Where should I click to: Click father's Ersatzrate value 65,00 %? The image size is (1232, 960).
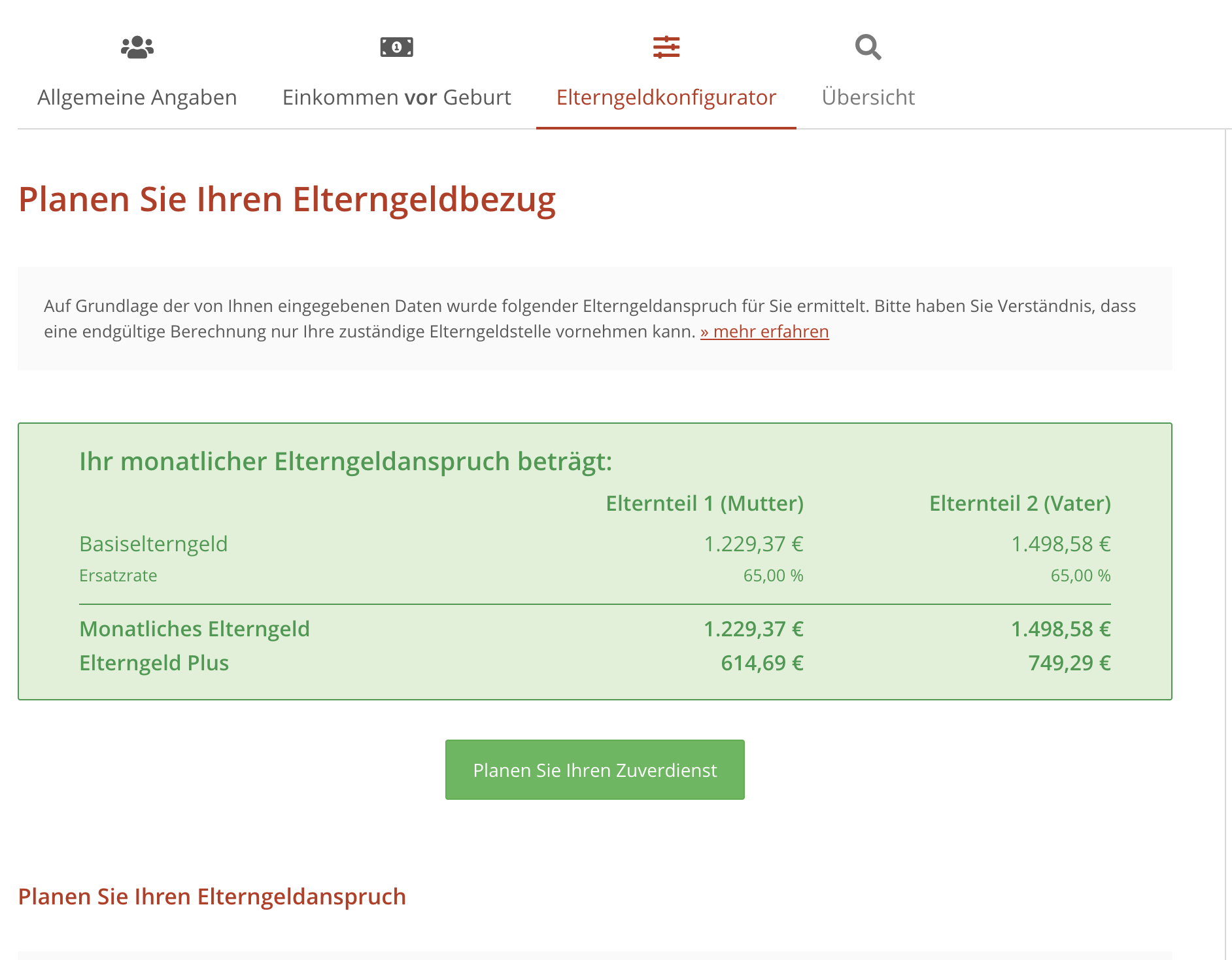1081,575
